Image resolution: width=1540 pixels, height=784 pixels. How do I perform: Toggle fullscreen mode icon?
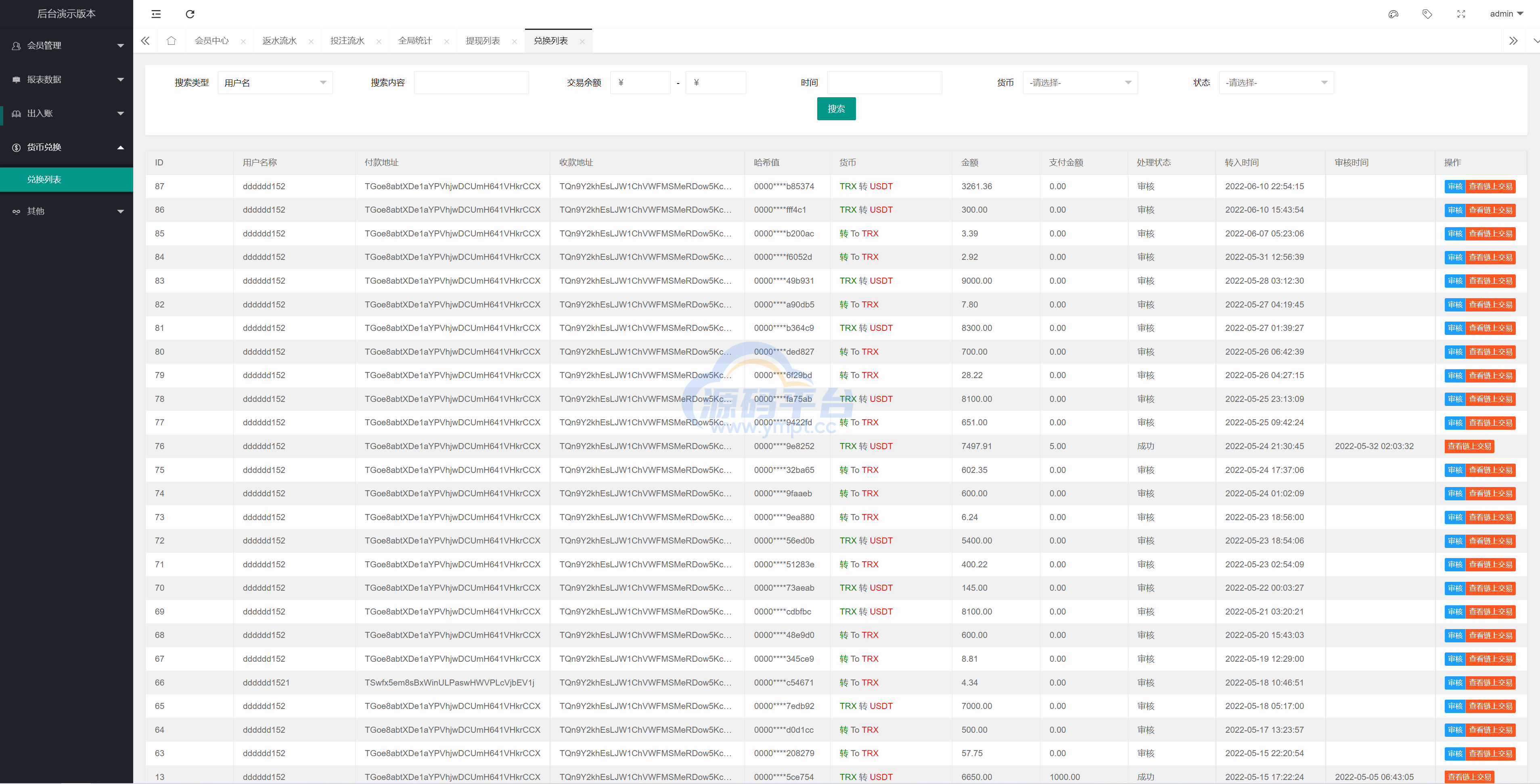point(1461,15)
